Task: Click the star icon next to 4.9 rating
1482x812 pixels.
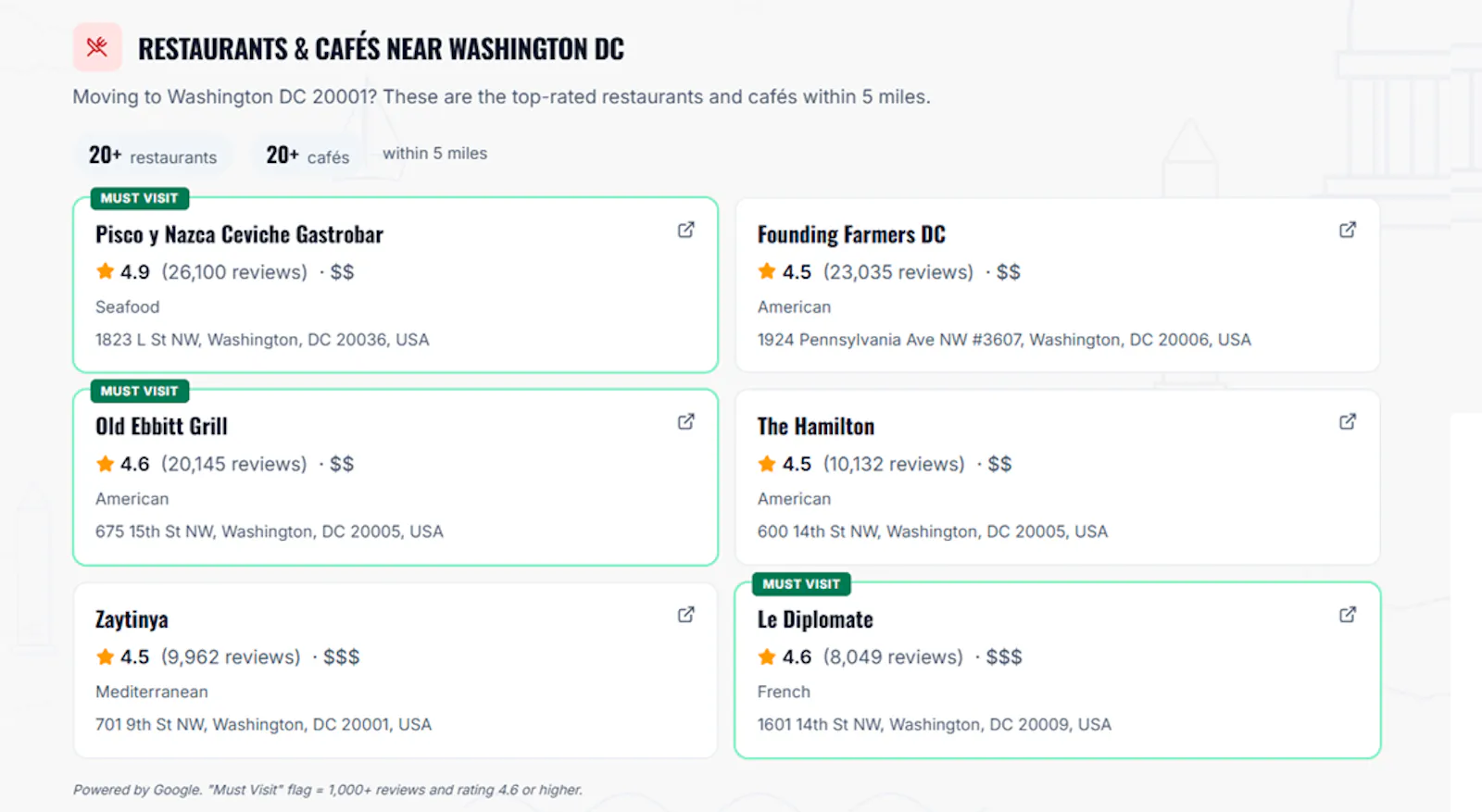Action: coord(105,271)
